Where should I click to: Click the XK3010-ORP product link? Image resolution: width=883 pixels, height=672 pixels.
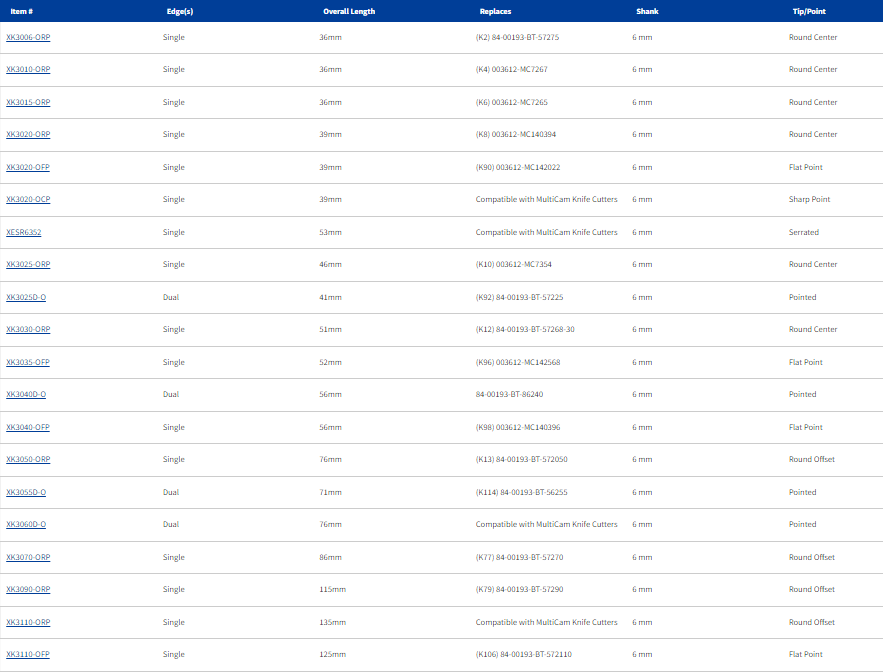pyautogui.click(x=28, y=70)
